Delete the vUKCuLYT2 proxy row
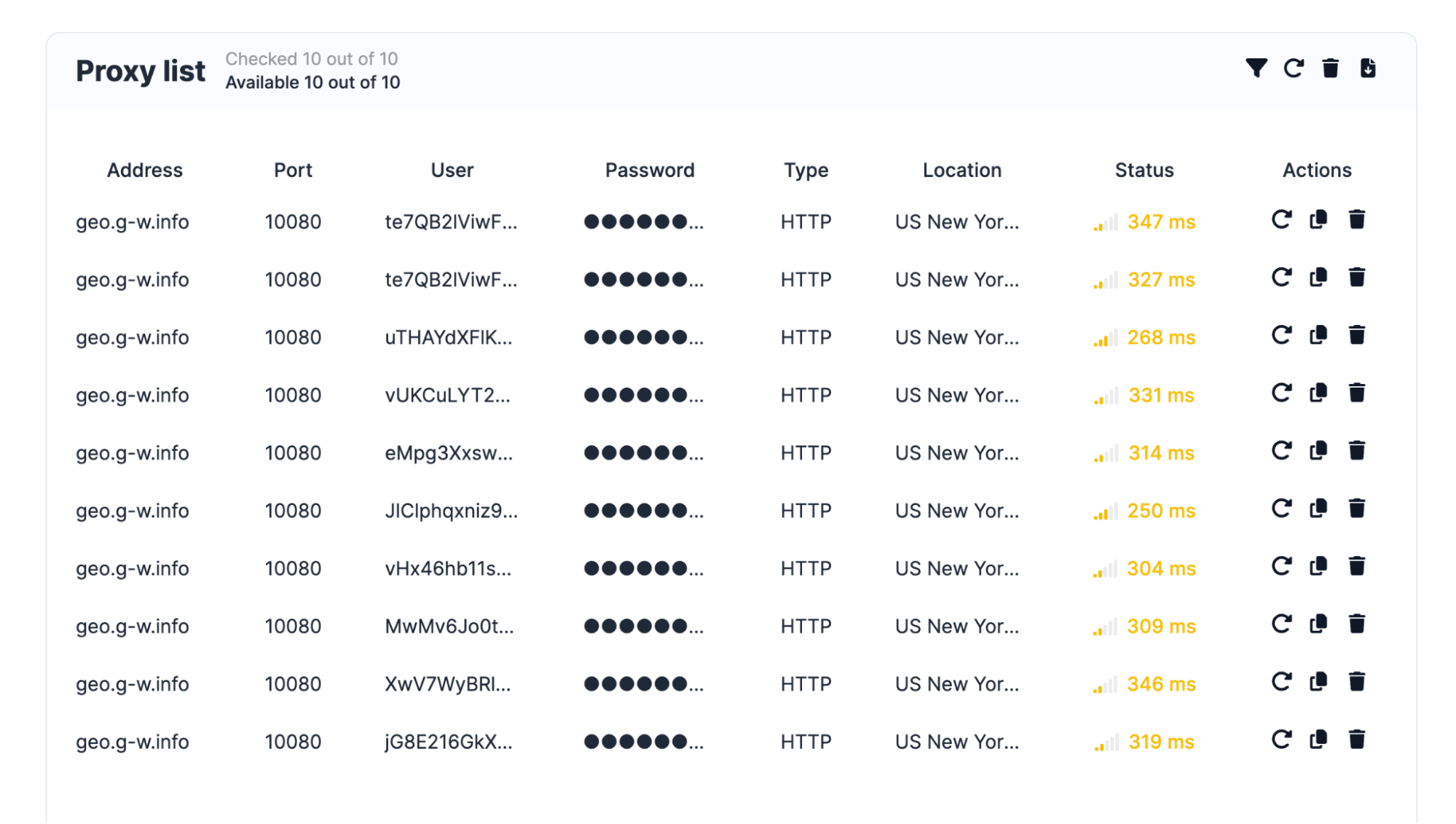 (x=1357, y=393)
